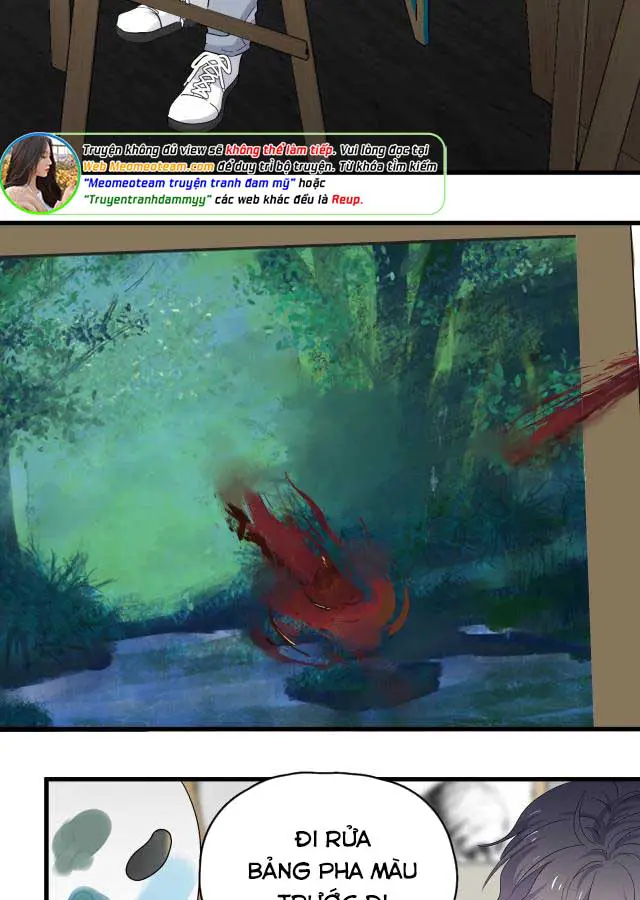Click "Meomeoteam truyện tranh đam mỹ" keyword text

(x=187, y=183)
